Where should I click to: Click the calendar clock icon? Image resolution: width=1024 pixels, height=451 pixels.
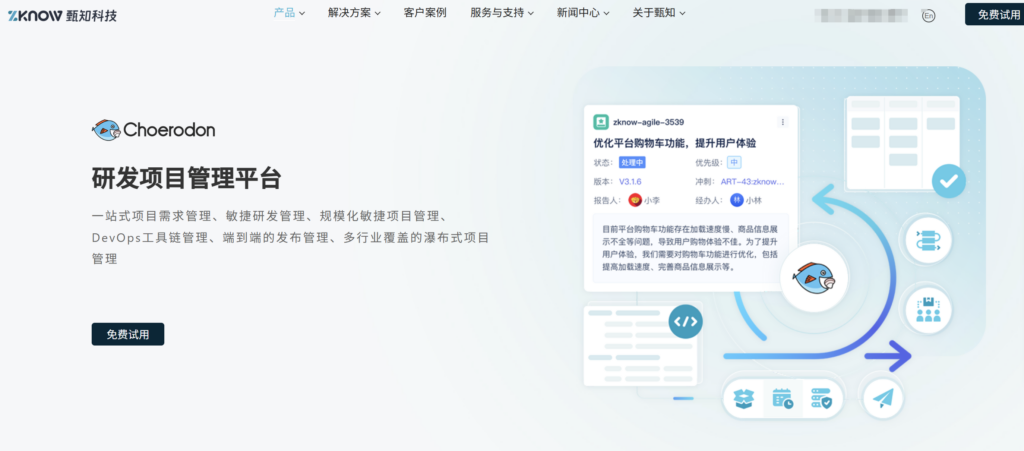pos(782,398)
